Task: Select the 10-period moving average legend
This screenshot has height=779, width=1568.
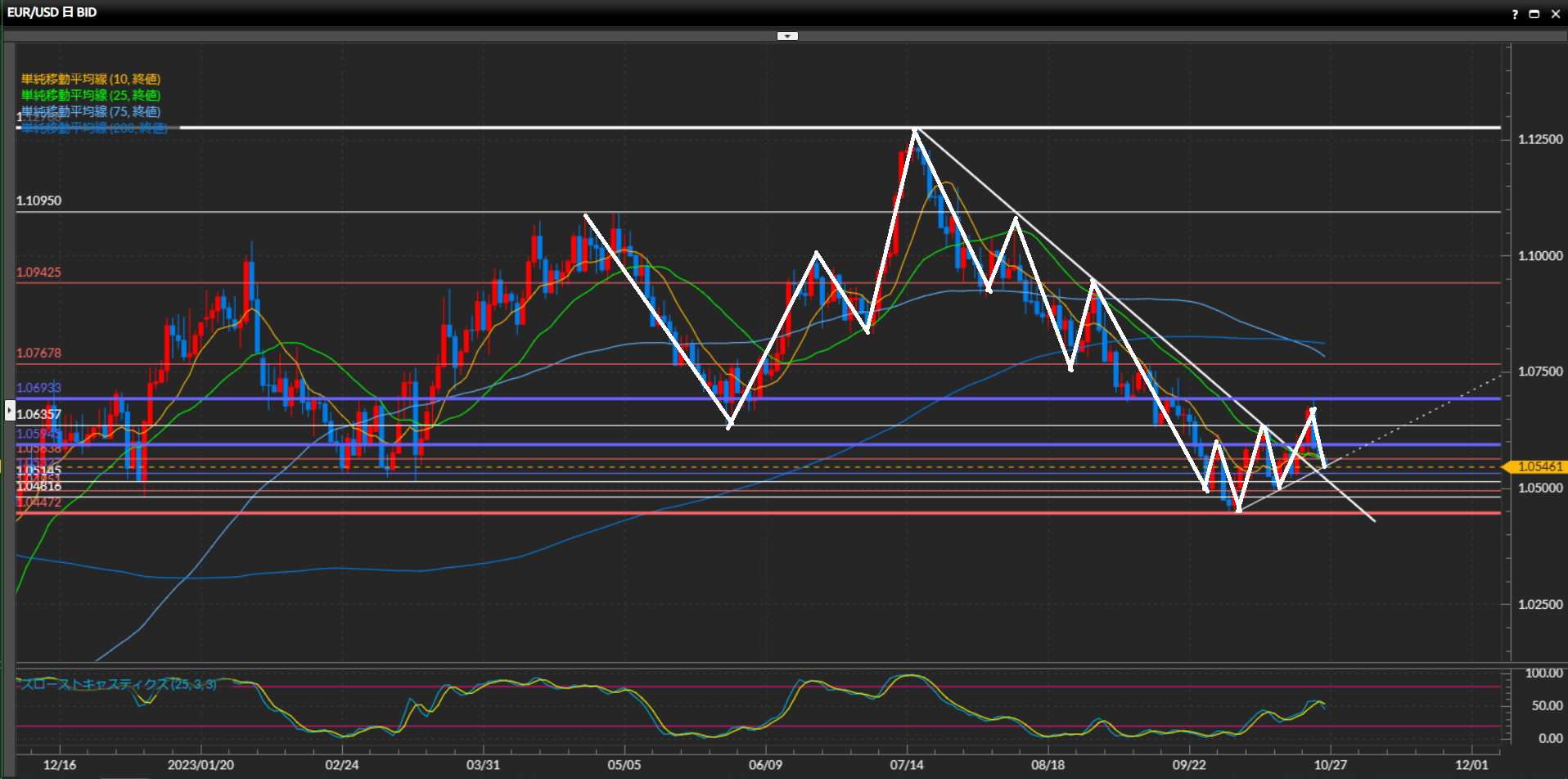Action: point(90,79)
